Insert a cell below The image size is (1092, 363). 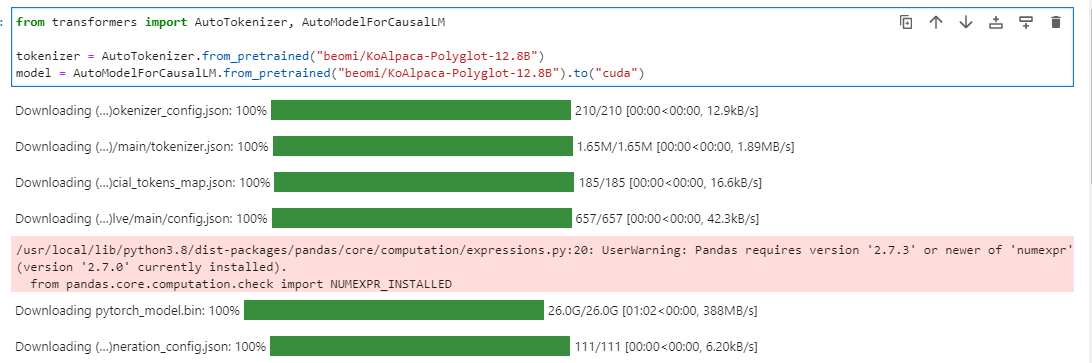point(1026,22)
